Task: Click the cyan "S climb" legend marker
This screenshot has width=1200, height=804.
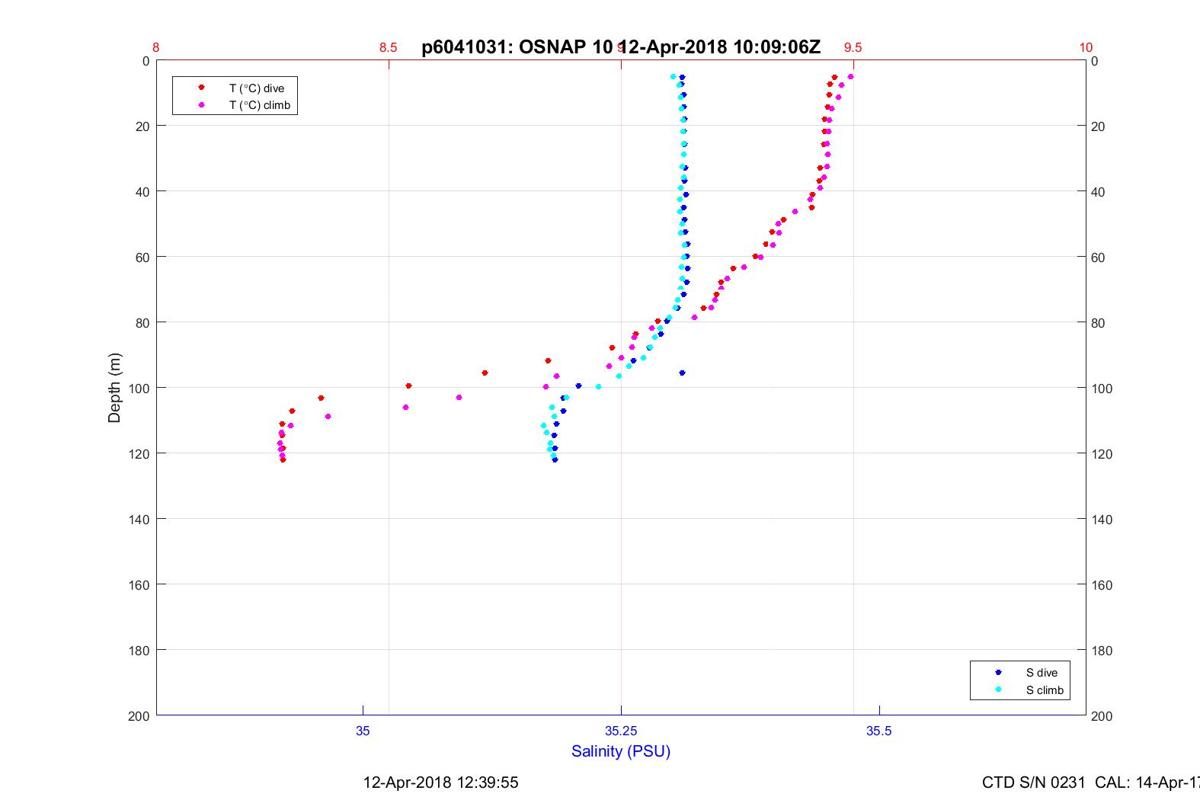Action: tap(998, 690)
